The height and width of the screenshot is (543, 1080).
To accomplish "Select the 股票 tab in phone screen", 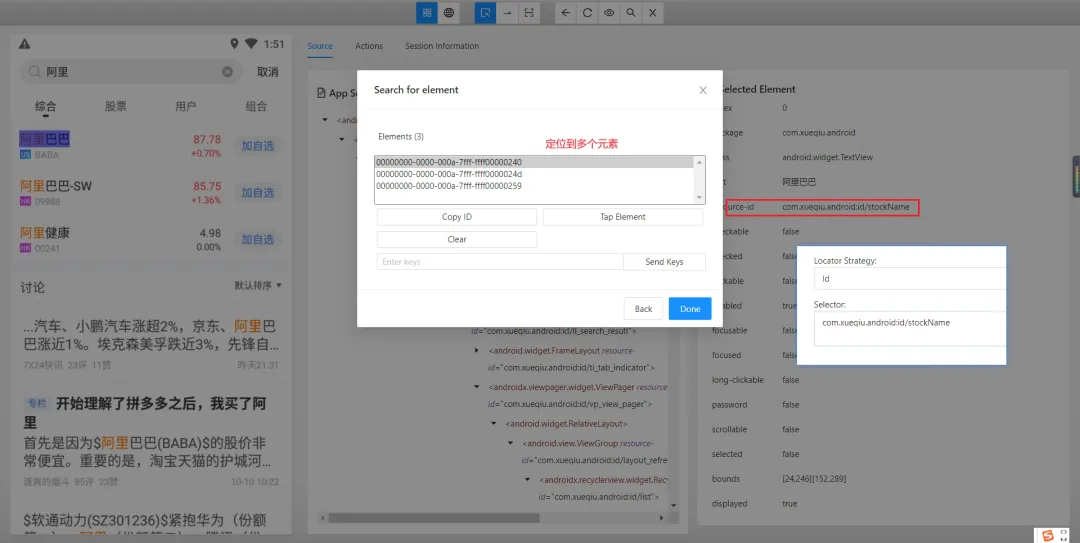I will pyautogui.click(x=116, y=106).
